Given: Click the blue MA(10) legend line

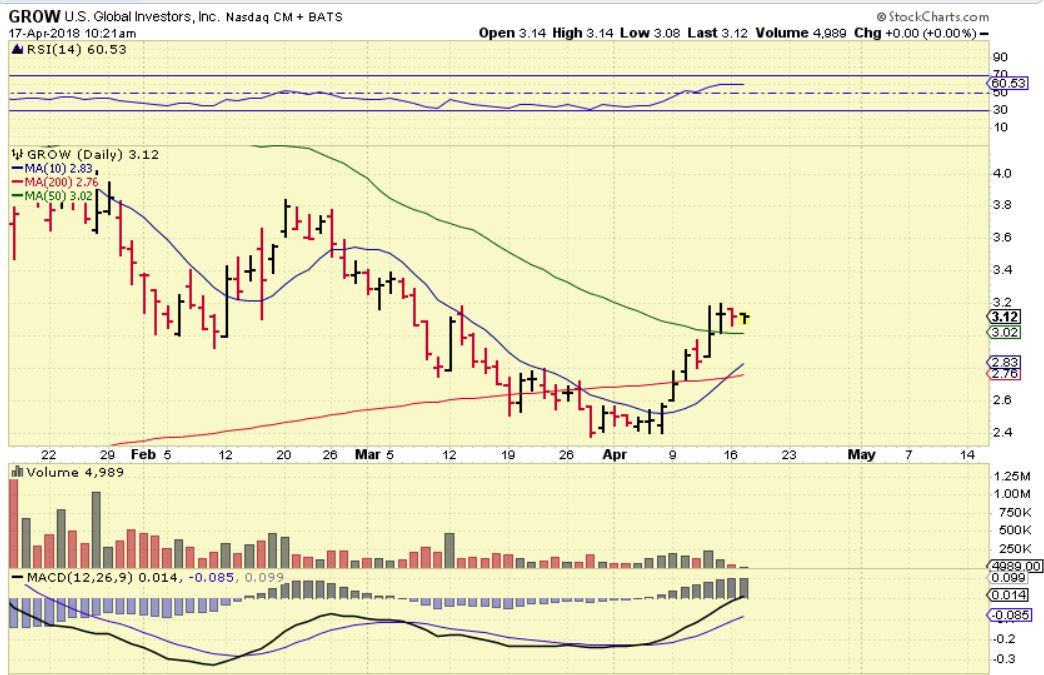Looking at the screenshot, I should coord(17,169).
